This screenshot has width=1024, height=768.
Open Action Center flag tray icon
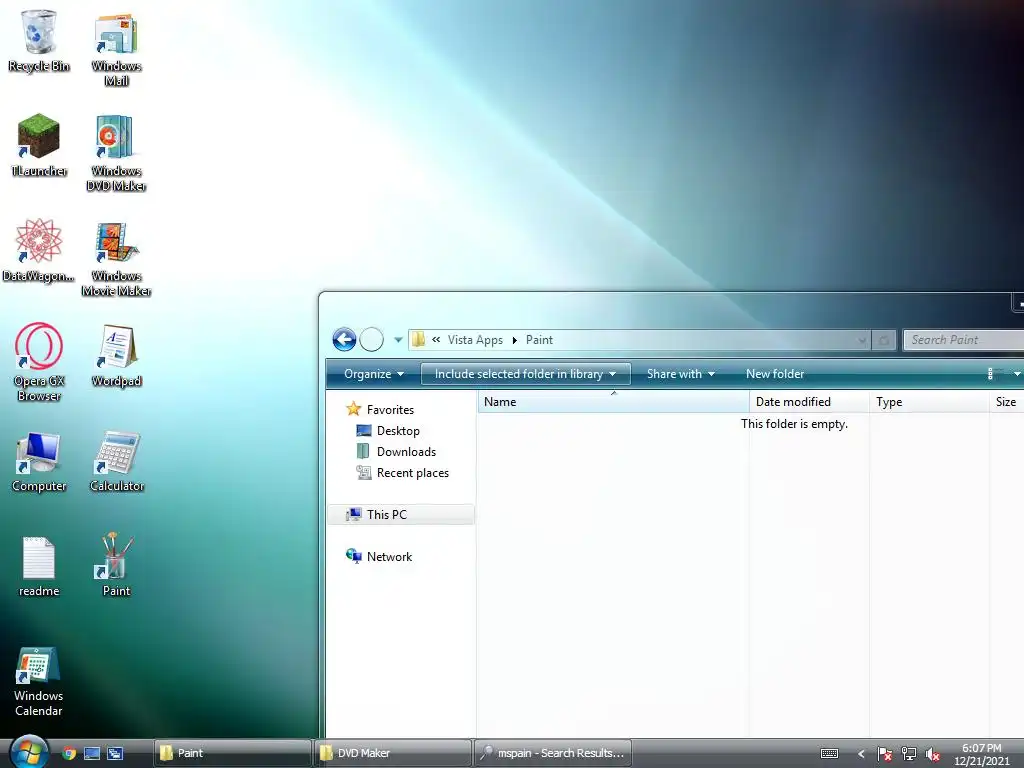pyautogui.click(x=884, y=754)
